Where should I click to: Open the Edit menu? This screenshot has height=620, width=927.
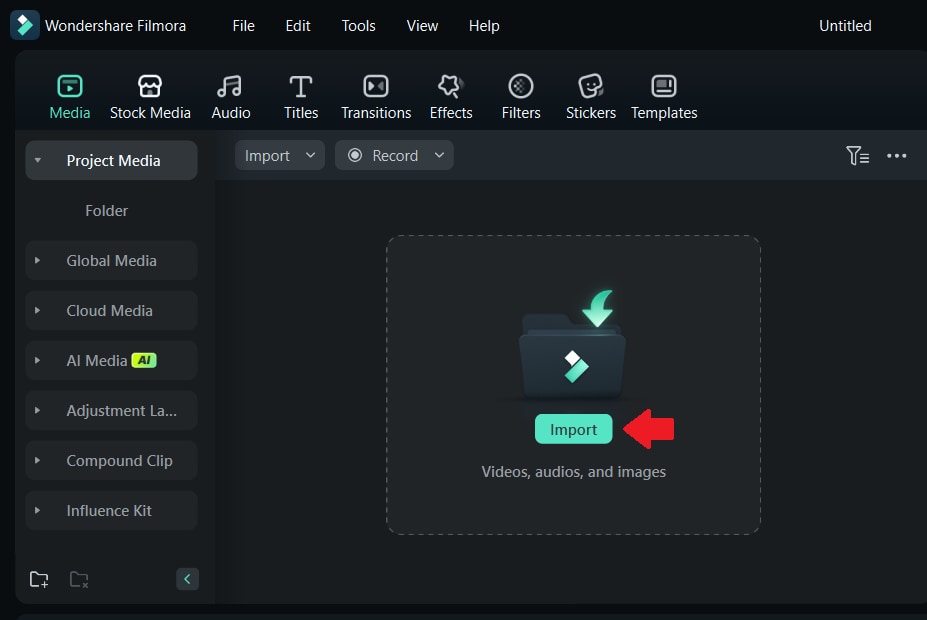pyautogui.click(x=298, y=26)
